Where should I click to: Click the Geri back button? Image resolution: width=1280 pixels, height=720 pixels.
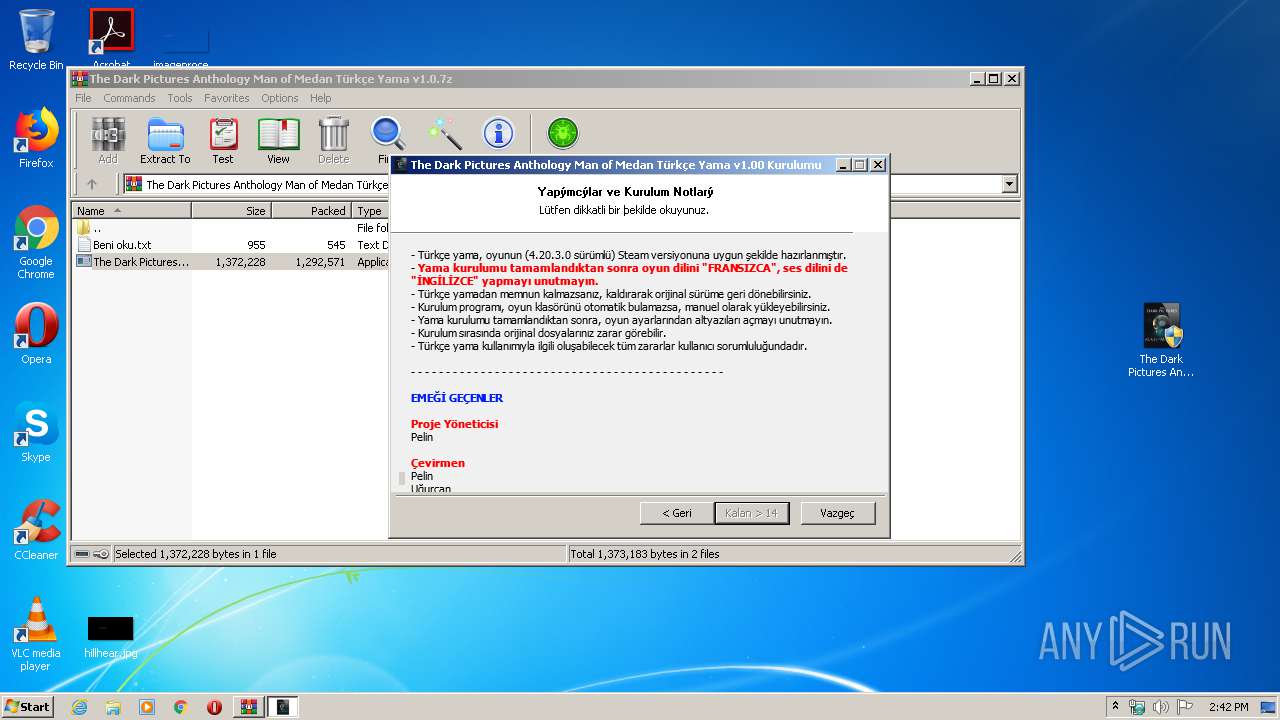[677, 513]
